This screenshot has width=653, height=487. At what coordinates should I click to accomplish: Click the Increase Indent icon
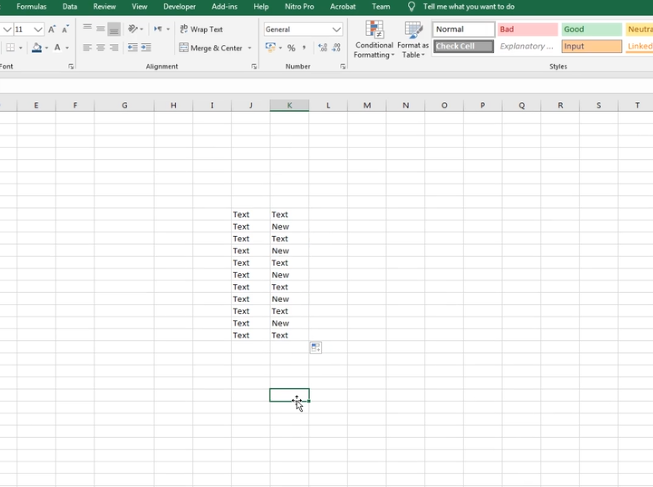click(146, 47)
